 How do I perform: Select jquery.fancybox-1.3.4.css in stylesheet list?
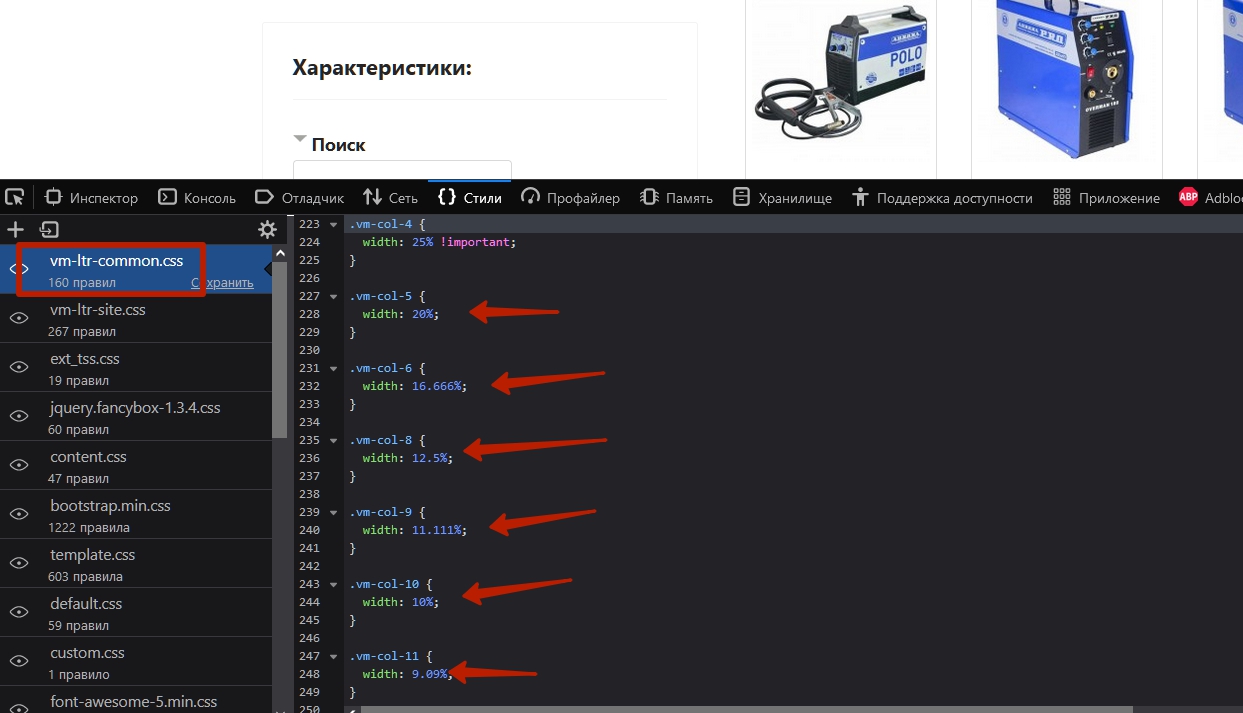click(135, 408)
